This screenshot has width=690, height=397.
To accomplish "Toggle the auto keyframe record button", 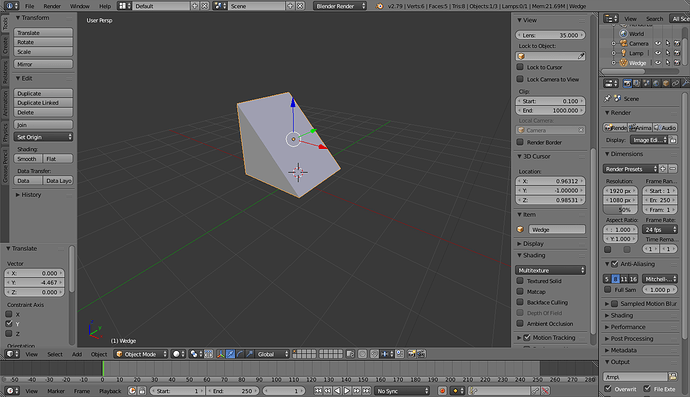I will tap(442, 391).
